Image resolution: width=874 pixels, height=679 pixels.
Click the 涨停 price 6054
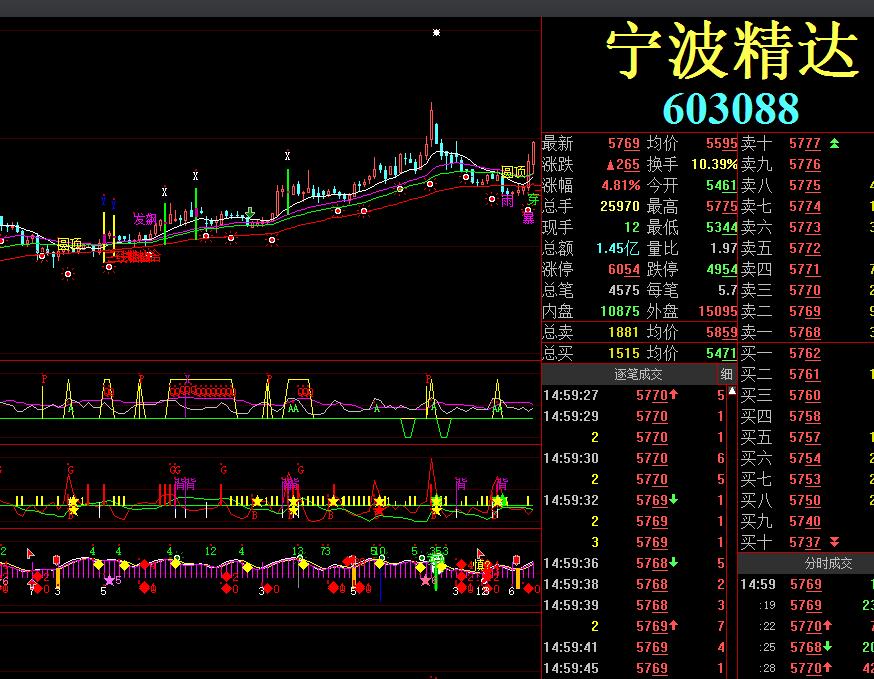(x=624, y=269)
